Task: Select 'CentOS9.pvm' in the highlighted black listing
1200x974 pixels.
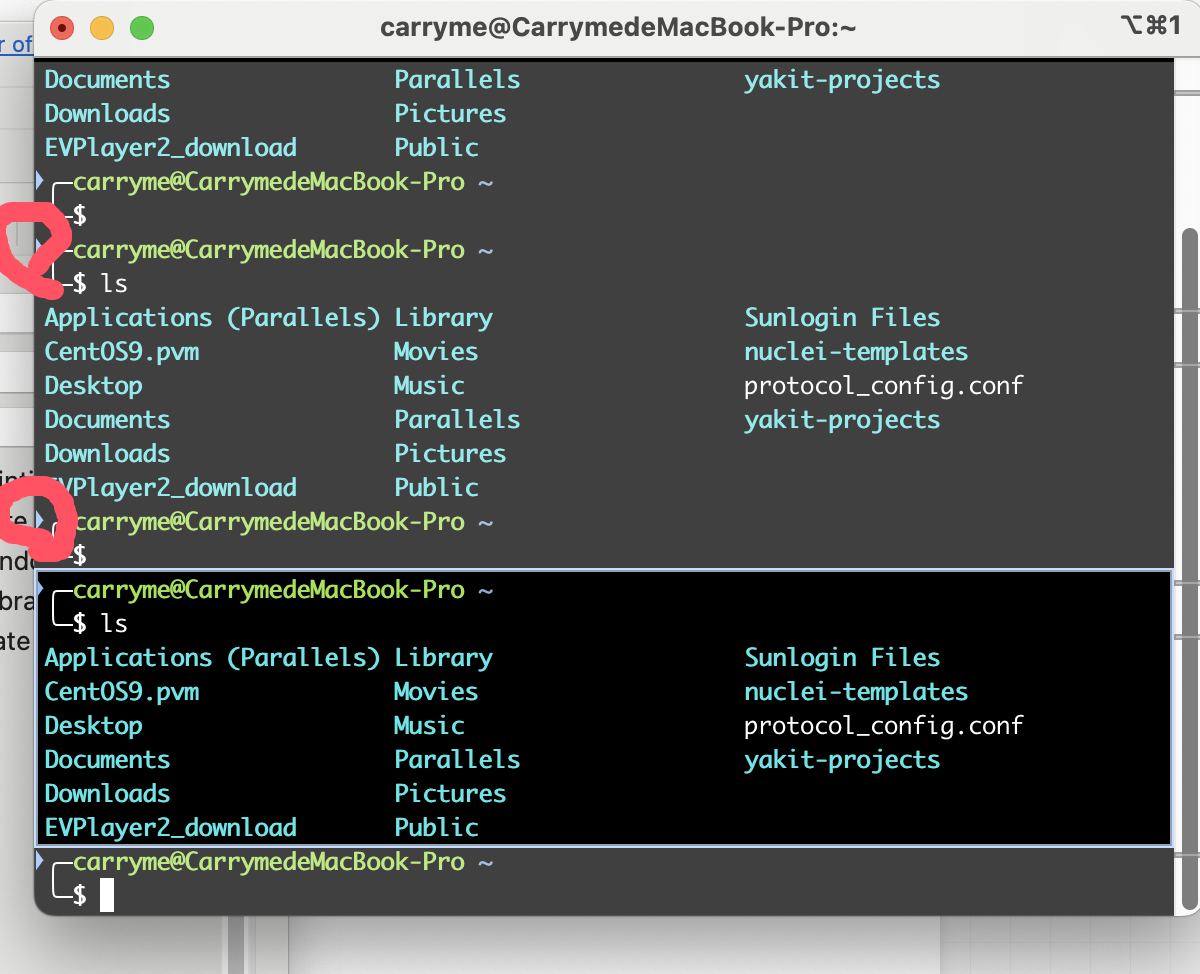Action: (121, 692)
